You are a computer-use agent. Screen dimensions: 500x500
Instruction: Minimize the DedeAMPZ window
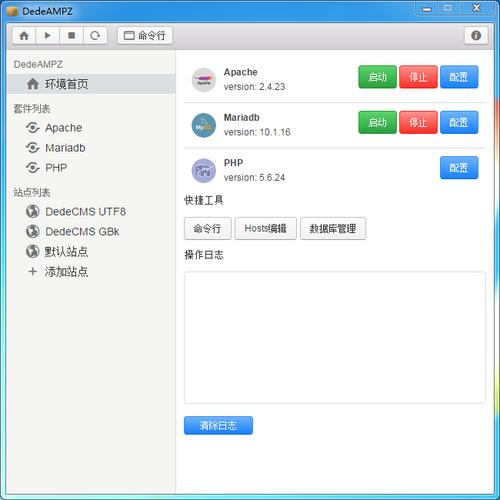(427, 9)
